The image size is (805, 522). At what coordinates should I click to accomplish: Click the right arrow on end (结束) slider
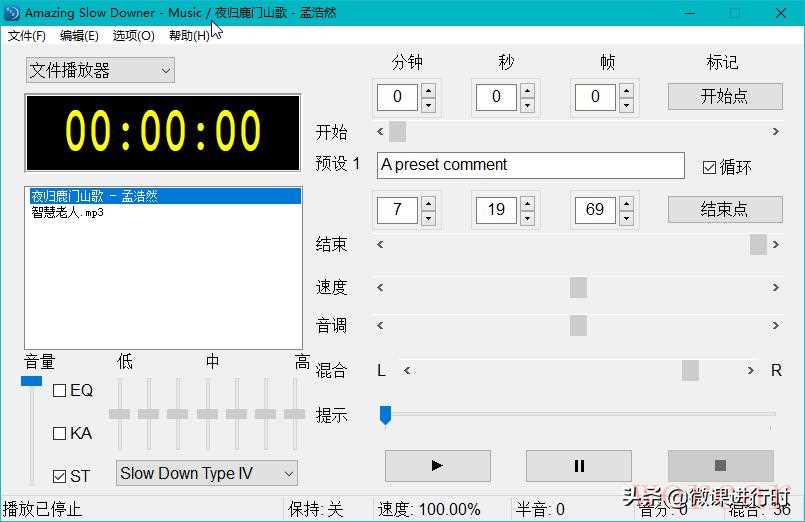[x=776, y=244]
